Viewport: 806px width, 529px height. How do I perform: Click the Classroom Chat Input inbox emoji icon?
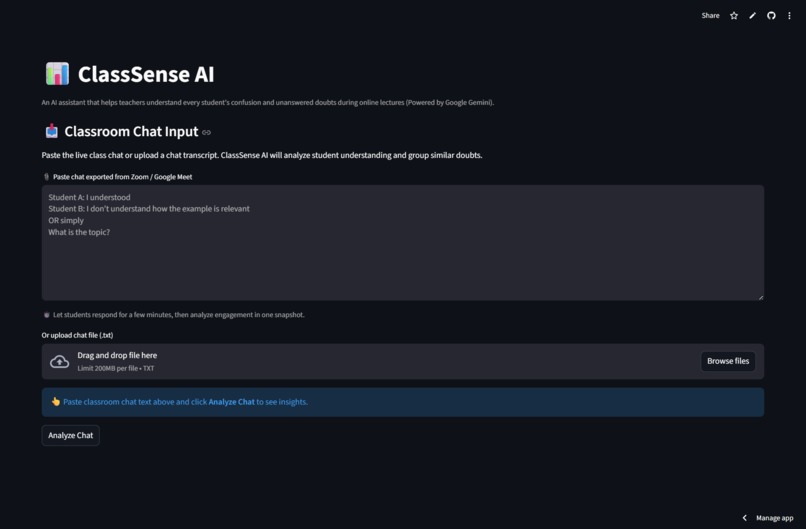coord(51,131)
